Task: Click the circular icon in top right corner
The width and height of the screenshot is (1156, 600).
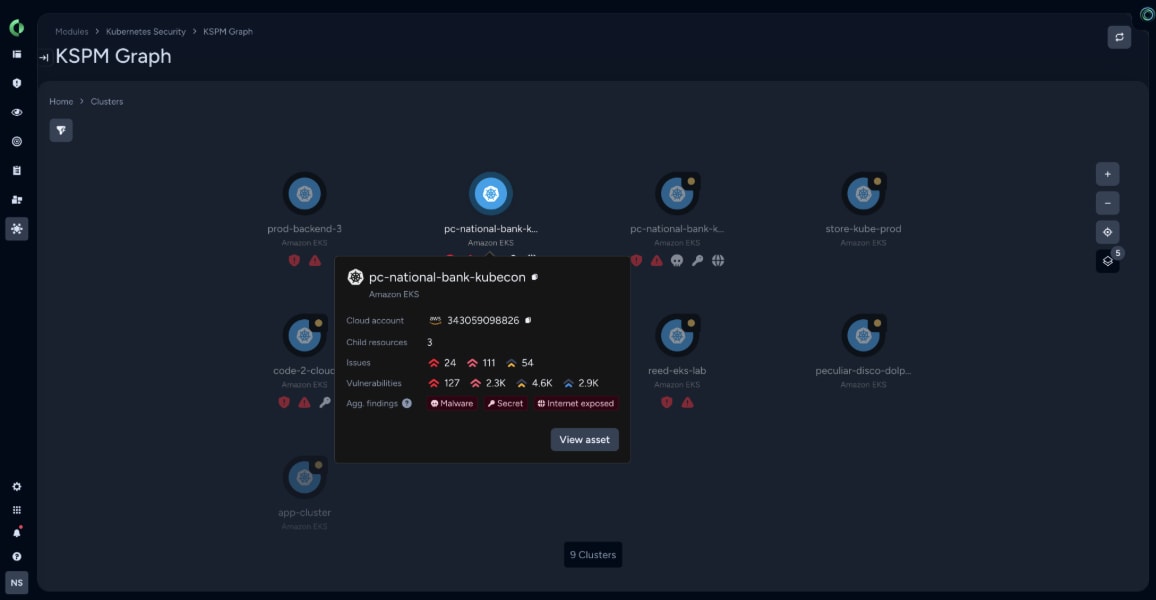Action: 1147,13
